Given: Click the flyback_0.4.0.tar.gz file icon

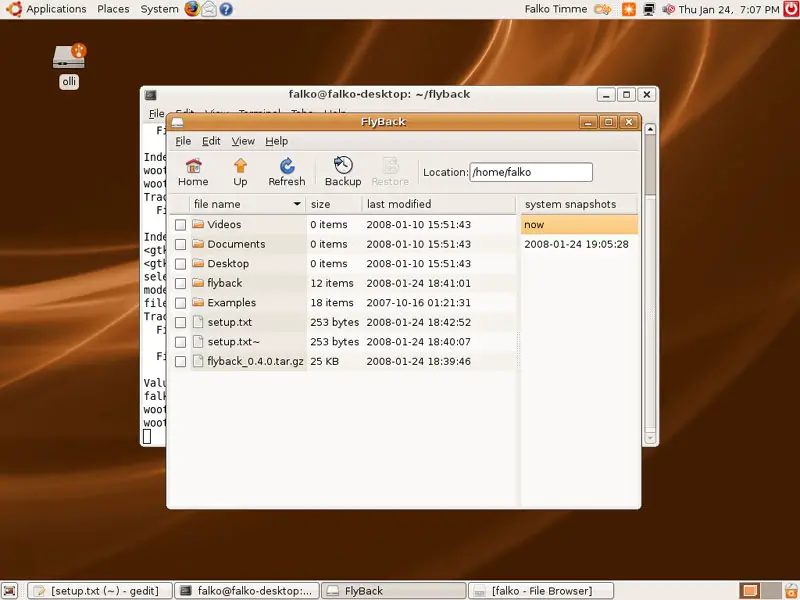Looking at the screenshot, I should 198,361.
